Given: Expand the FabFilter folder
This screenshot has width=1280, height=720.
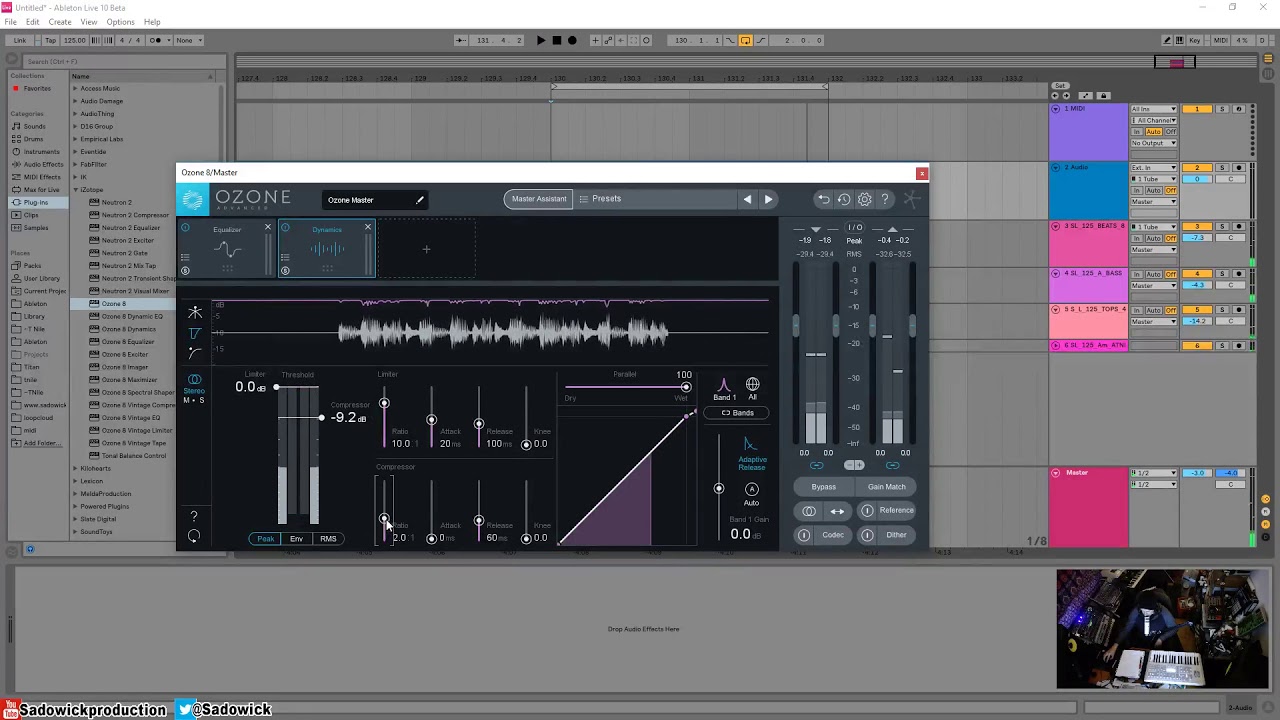Looking at the screenshot, I should (x=75, y=164).
